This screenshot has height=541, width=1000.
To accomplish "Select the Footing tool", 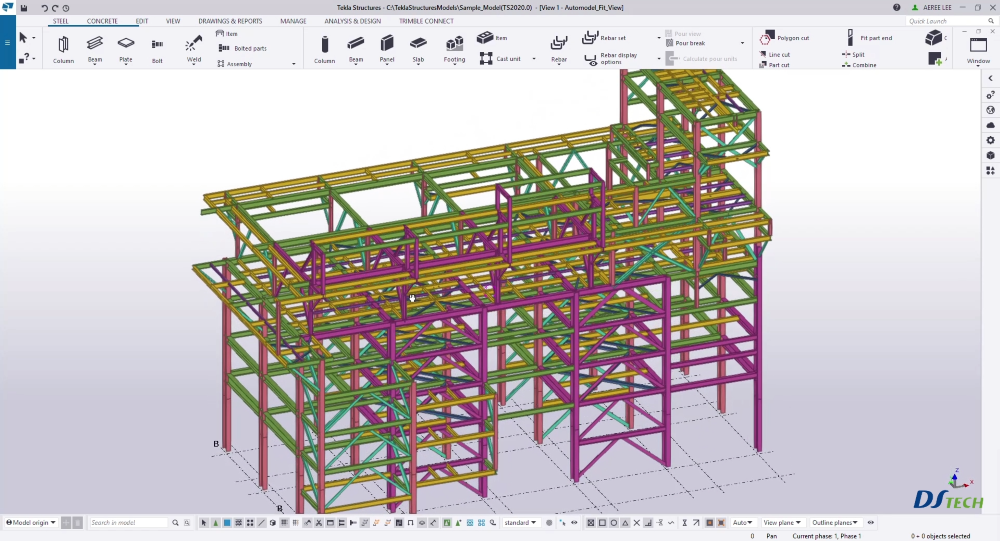I will [x=454, y=49].
